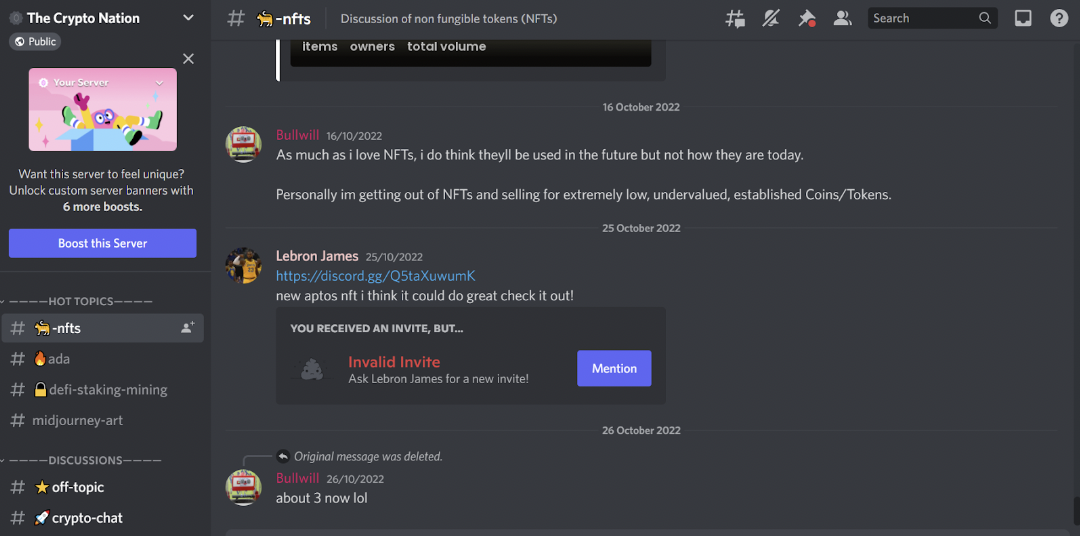Screen dimensions: 1080x536
Task: Select the midjourney-art channel
Action: (x=77, y=420)
